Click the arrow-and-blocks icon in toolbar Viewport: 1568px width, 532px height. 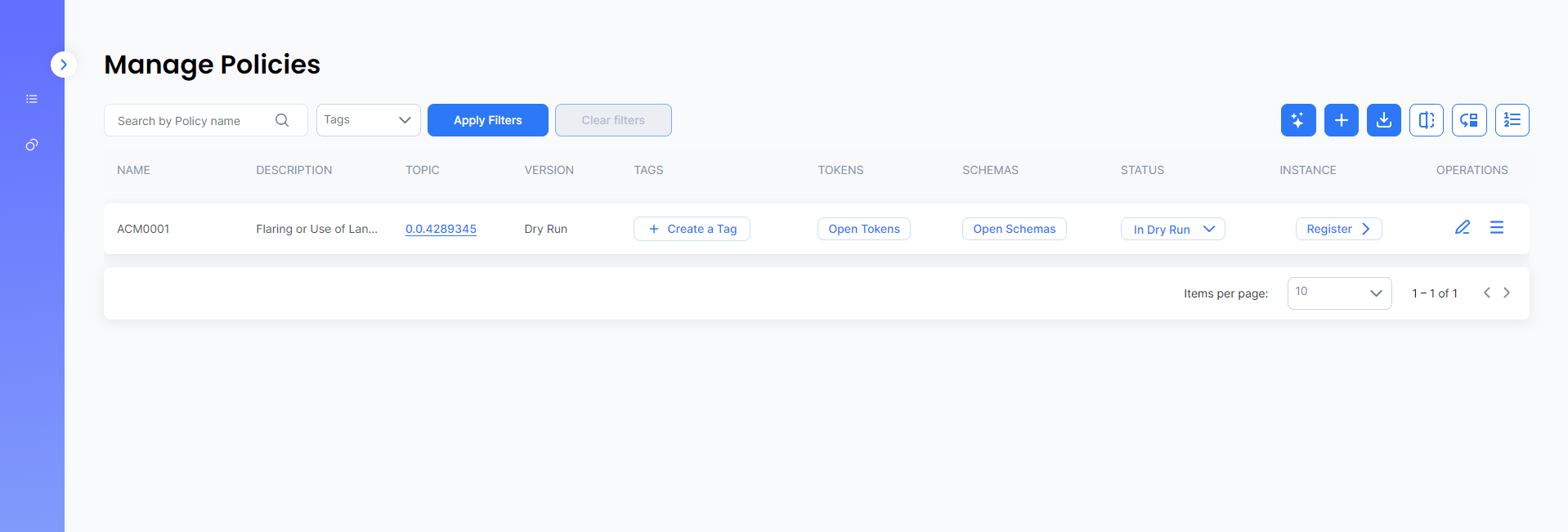[x=1468, y=120]
